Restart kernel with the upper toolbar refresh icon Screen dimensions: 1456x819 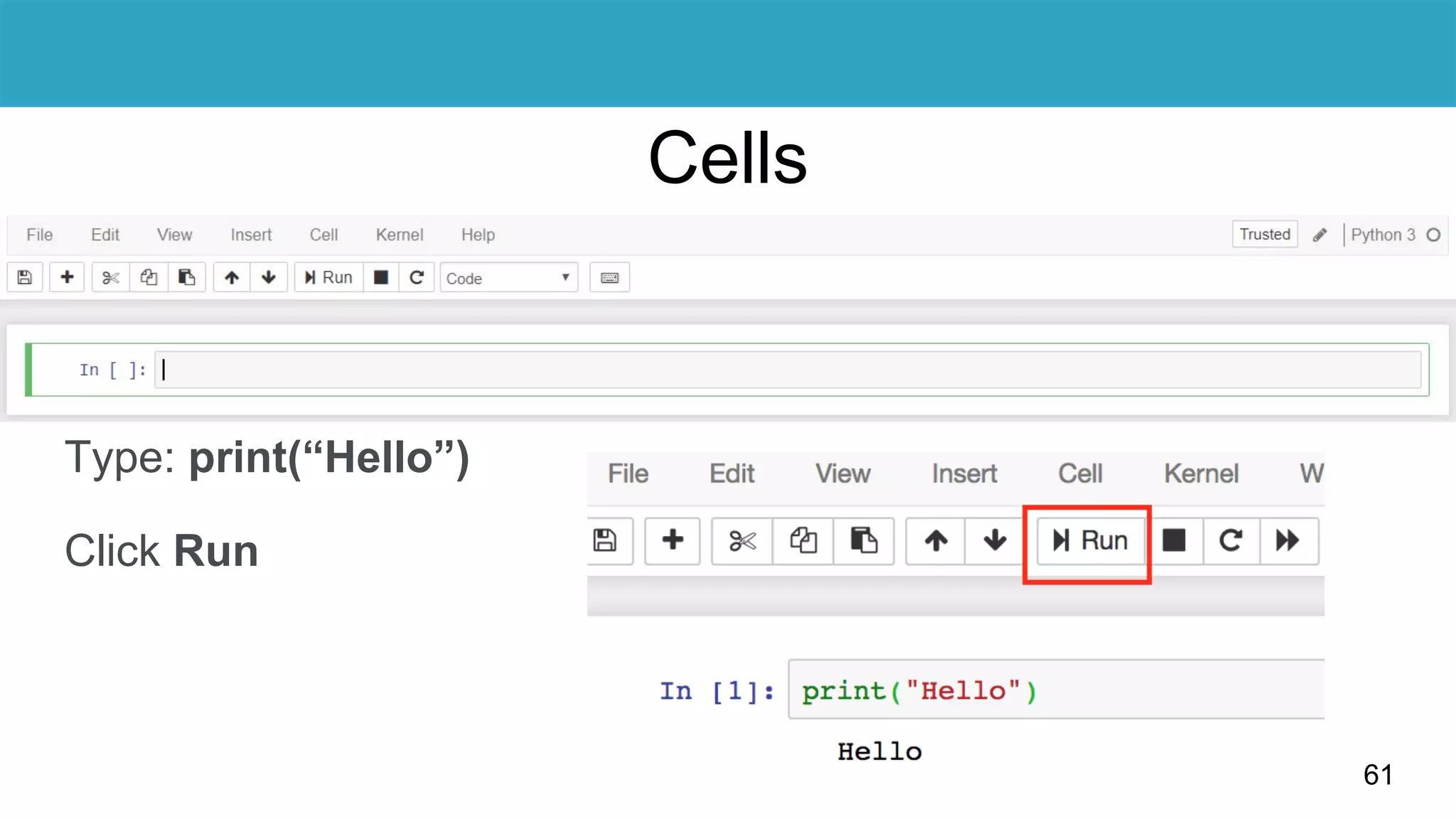pos(417,277)
